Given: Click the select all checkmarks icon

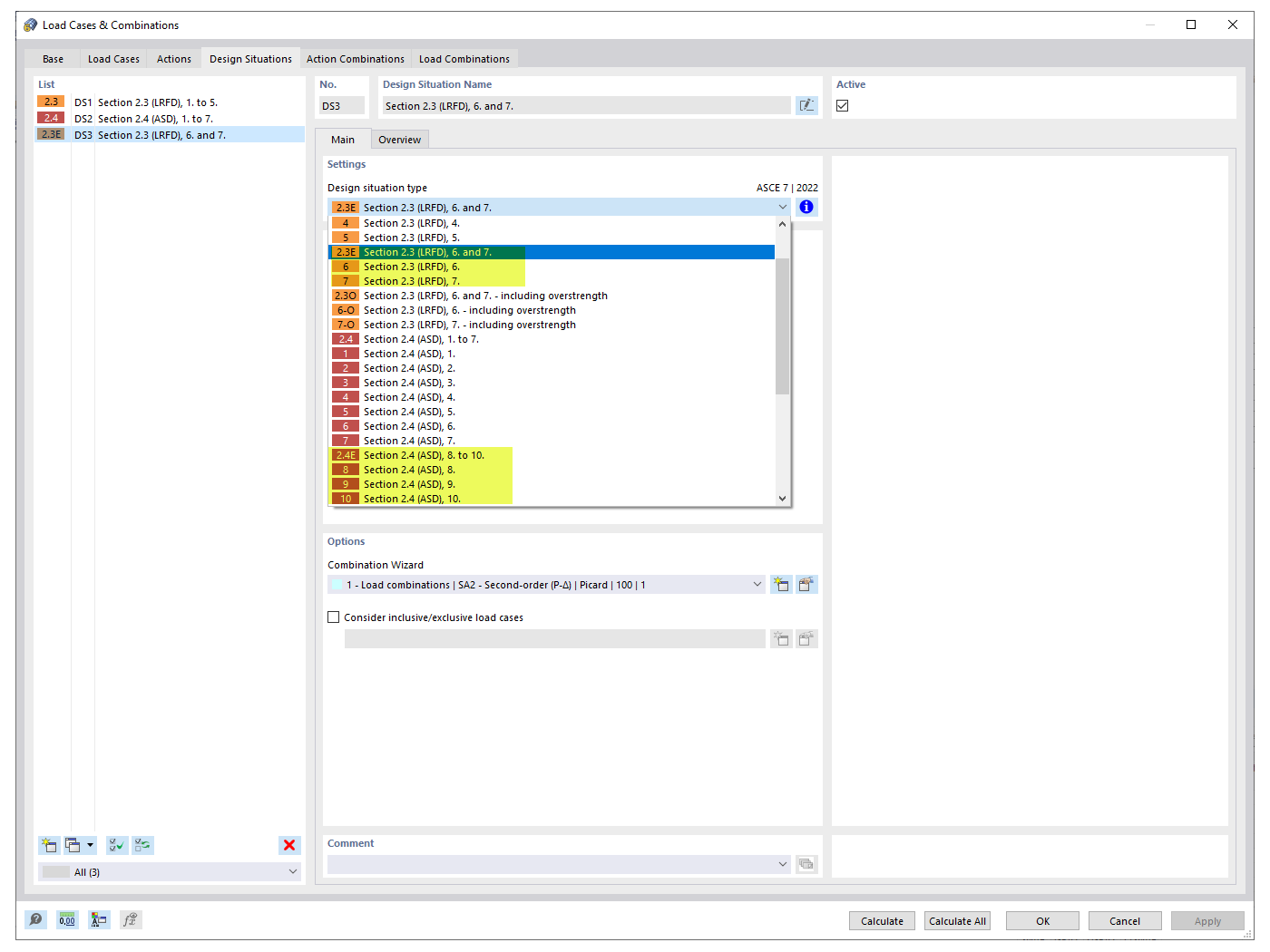Looking at the screenshot, I should pyautogui.click(x=117, y=845).
